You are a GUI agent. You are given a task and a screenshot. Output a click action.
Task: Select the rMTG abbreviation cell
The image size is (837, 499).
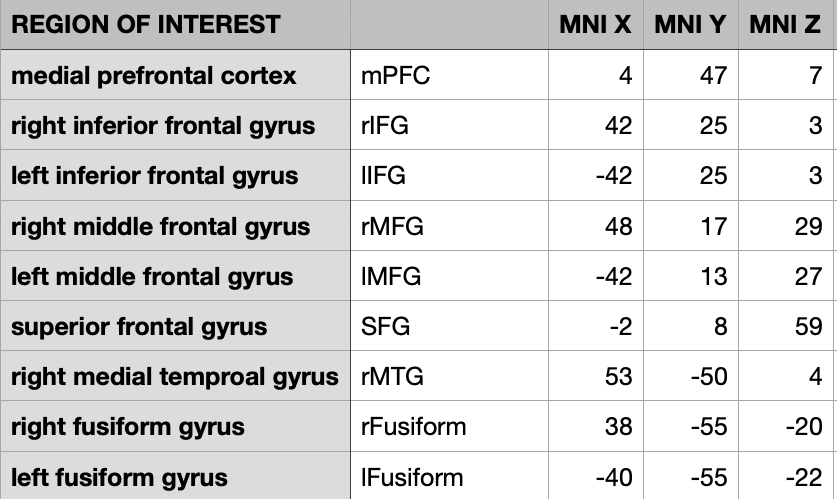[393, 377]
